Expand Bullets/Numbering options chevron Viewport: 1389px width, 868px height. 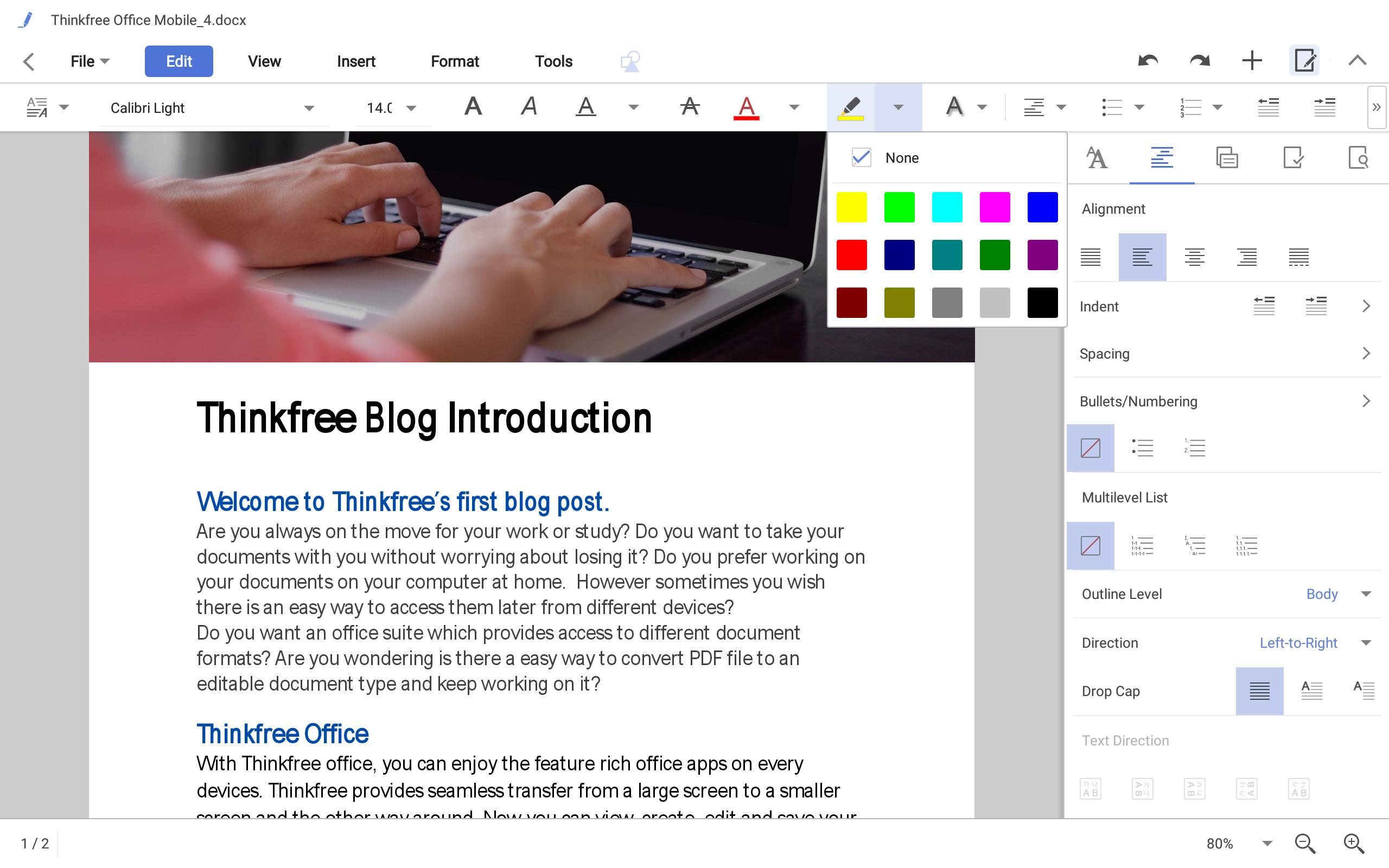click(1366, 401)
